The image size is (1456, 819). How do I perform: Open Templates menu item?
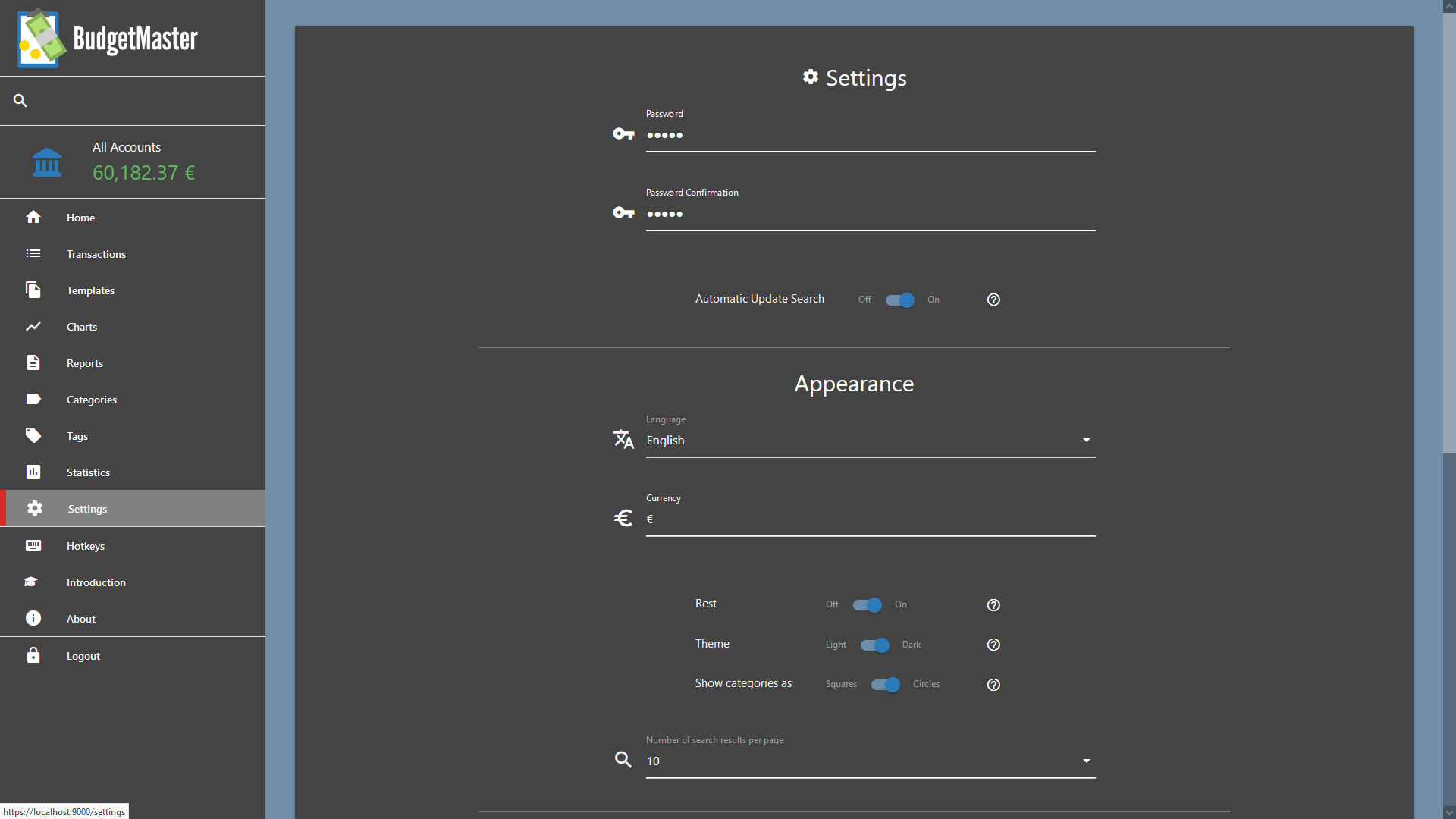[x=133, y=290]
